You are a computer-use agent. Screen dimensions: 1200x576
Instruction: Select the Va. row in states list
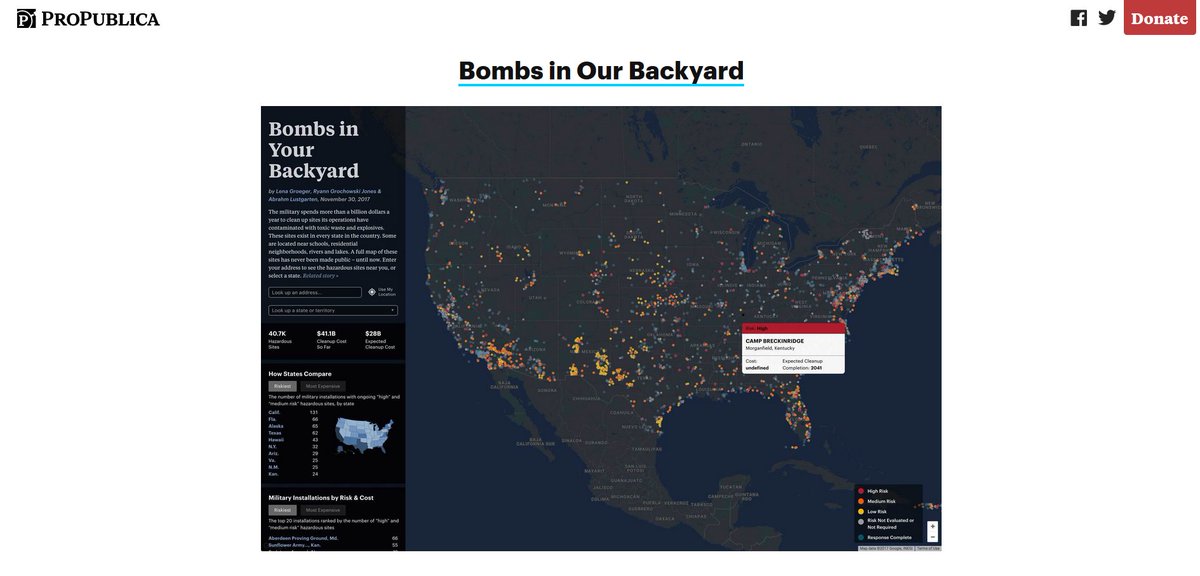[x=293, y=460]
